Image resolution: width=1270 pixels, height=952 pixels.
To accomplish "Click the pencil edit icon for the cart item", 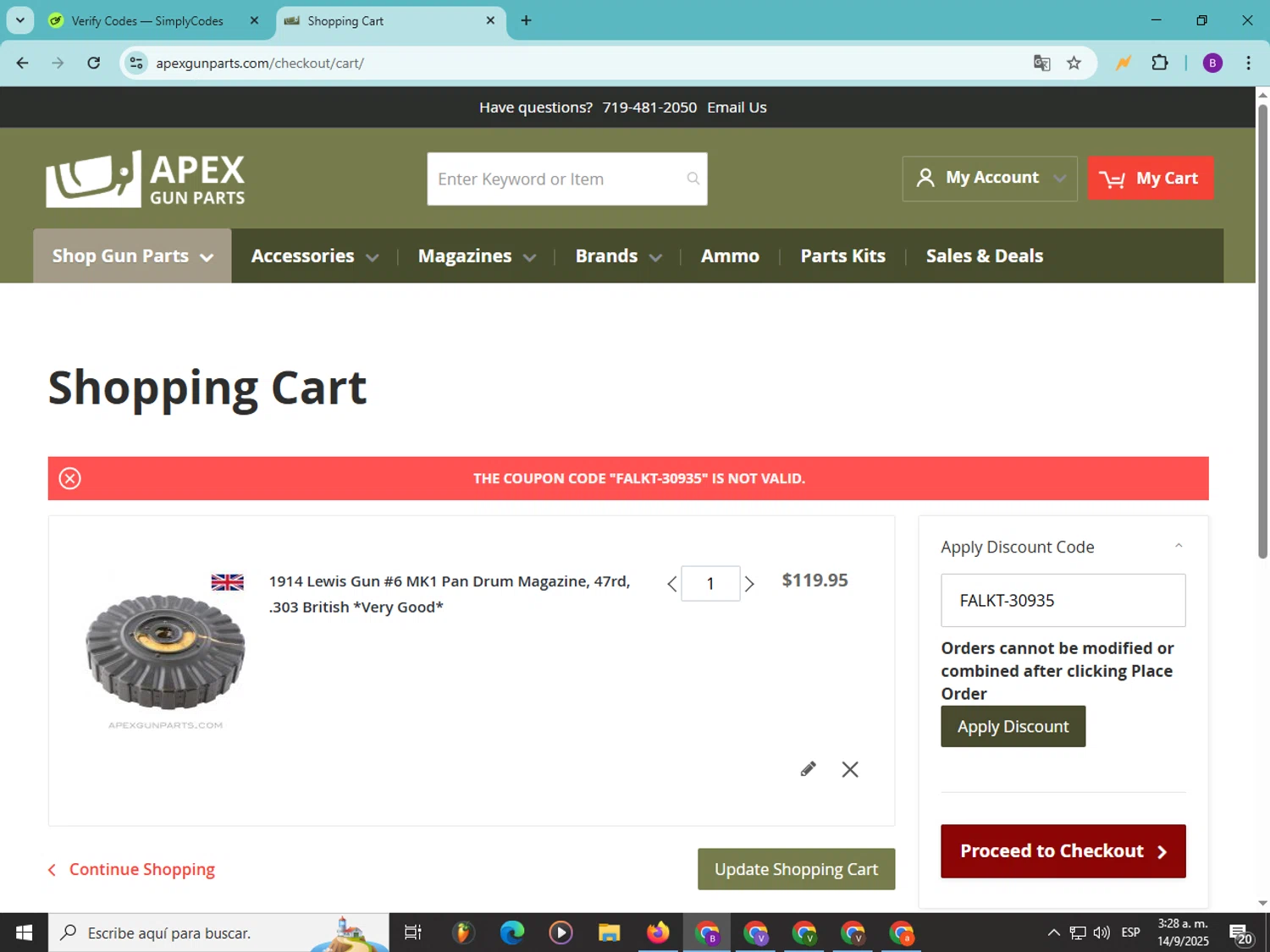I will (x=808, y=768).
